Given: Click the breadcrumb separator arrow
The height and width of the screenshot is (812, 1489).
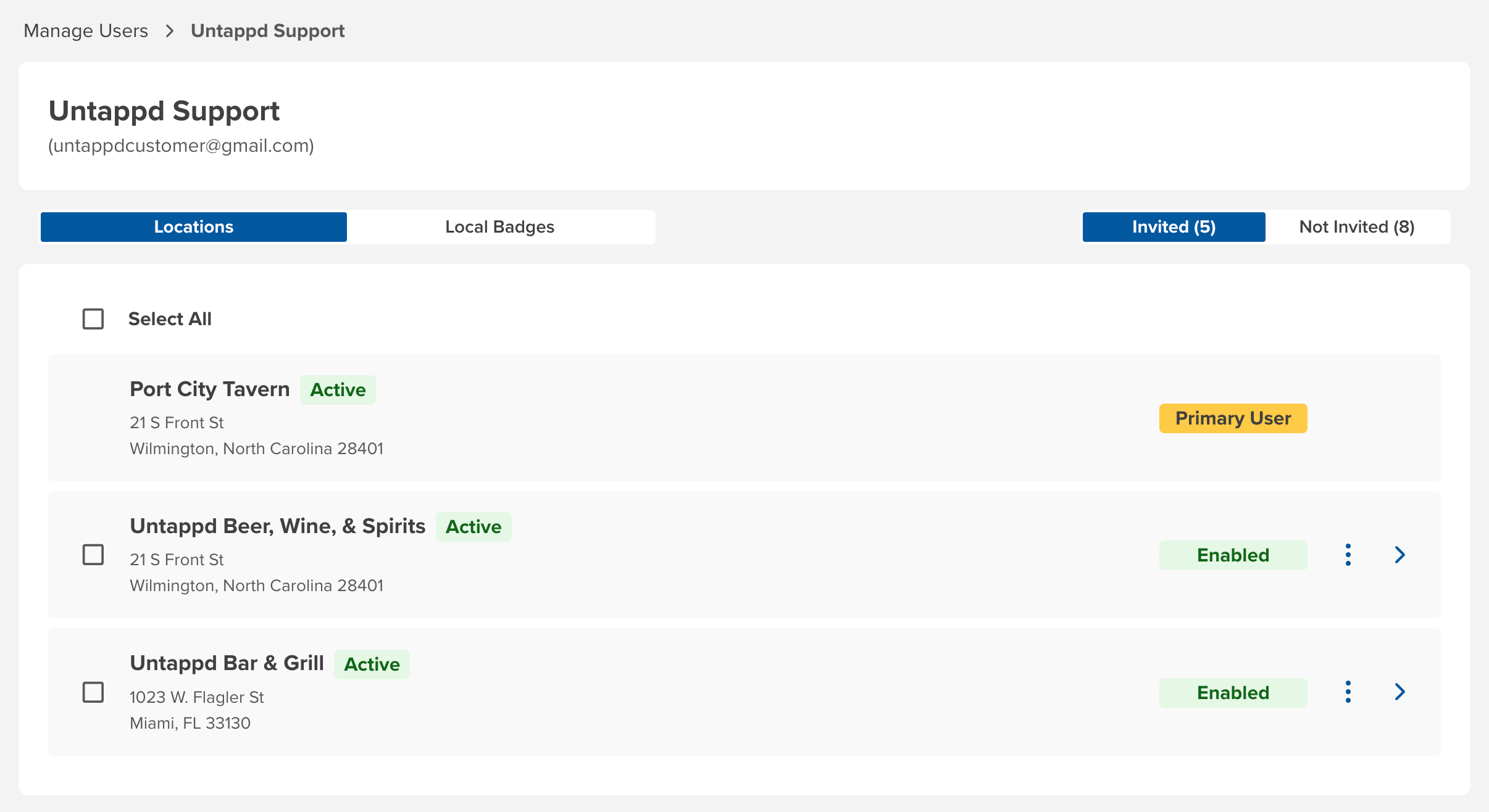Looking at the screenshot, I should tap(170, 31).
